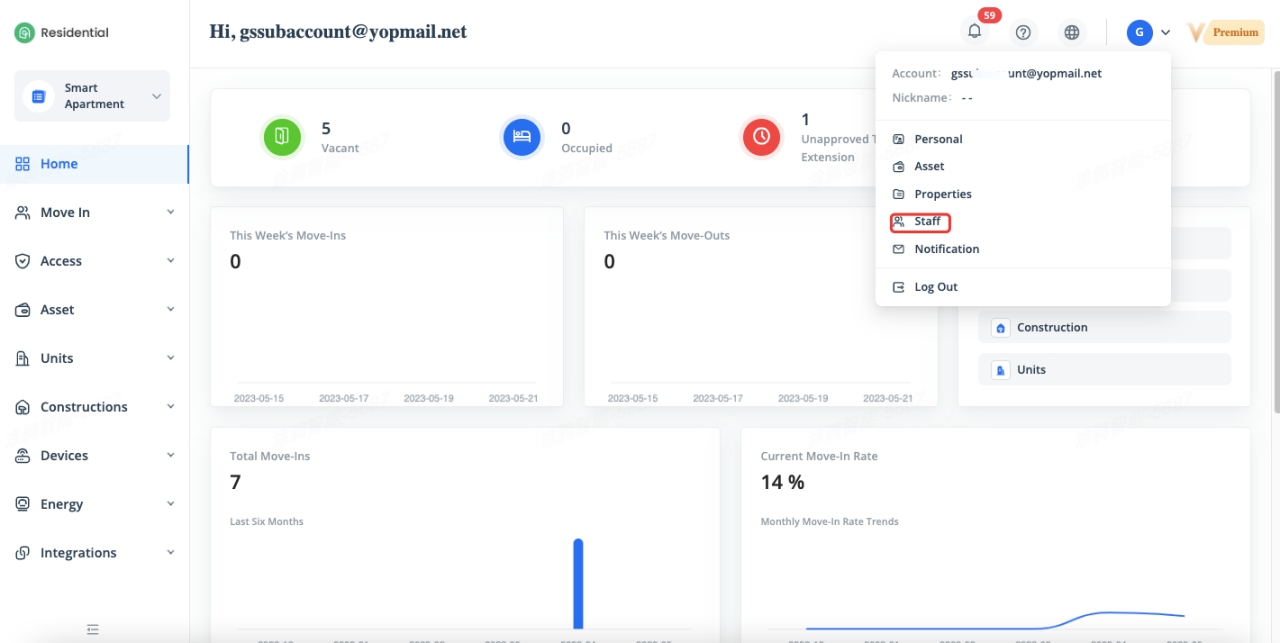Click the Construction shortcut button
Image resolution: width=1280 pixels, height=643 pixels.
(x=1104, y=327)
